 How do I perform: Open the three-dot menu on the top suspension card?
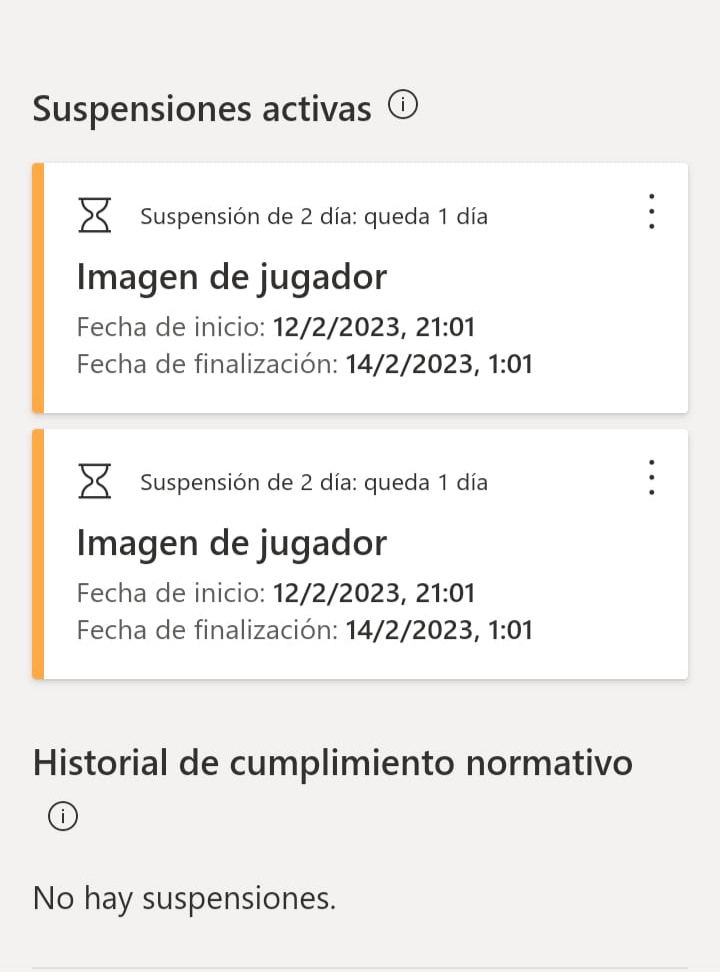tap(651, 212)
